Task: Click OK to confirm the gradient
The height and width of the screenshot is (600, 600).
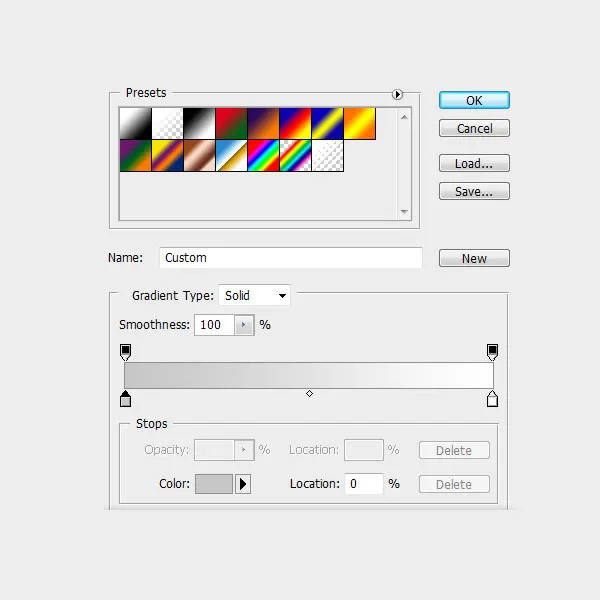Action: (474, 100)
